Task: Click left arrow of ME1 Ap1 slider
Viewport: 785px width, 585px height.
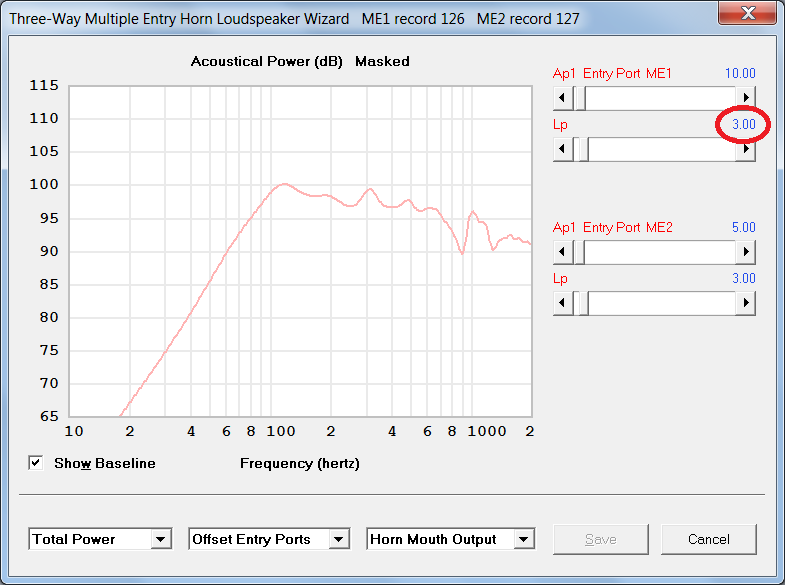Action: (563, 98)
